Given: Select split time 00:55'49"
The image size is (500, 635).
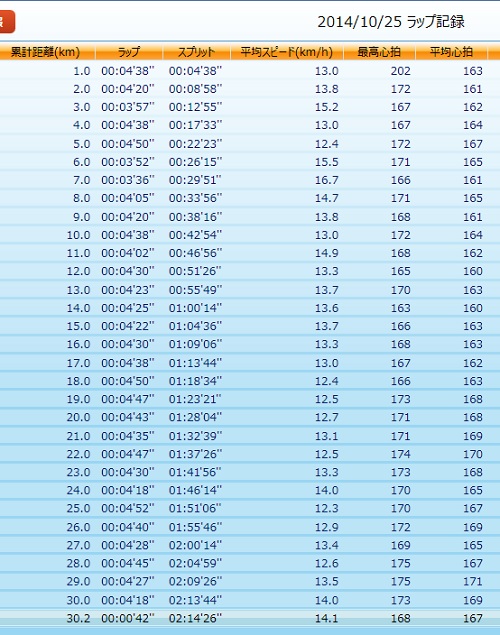Looking at the screenshot, I should 195,290.
